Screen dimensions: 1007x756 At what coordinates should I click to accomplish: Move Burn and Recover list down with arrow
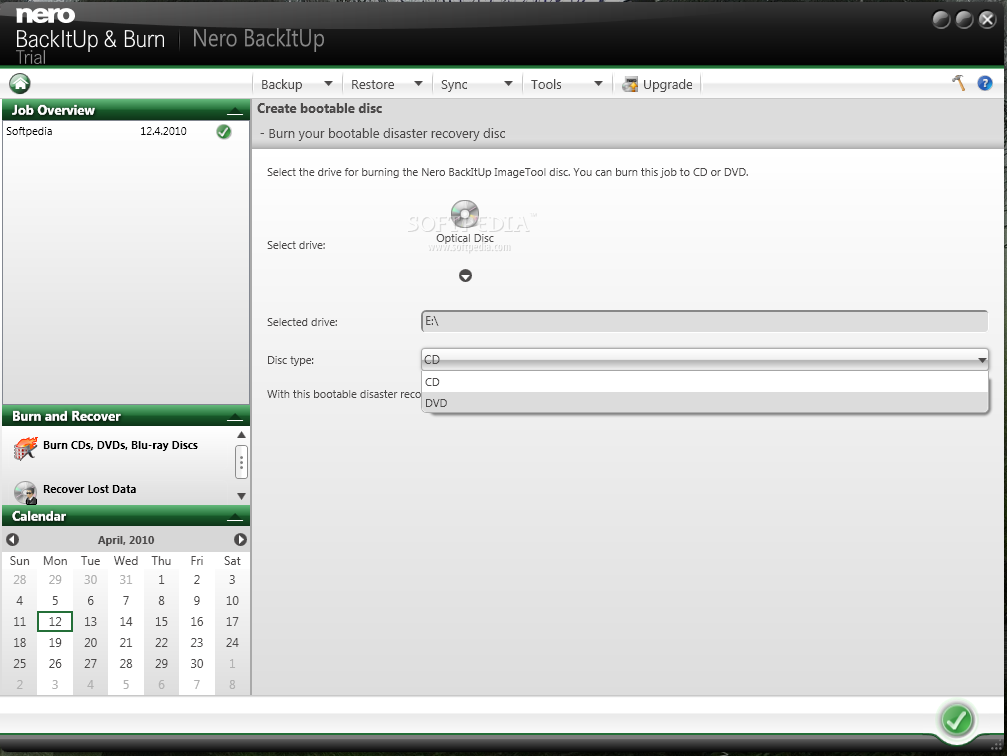coord(241,496)
